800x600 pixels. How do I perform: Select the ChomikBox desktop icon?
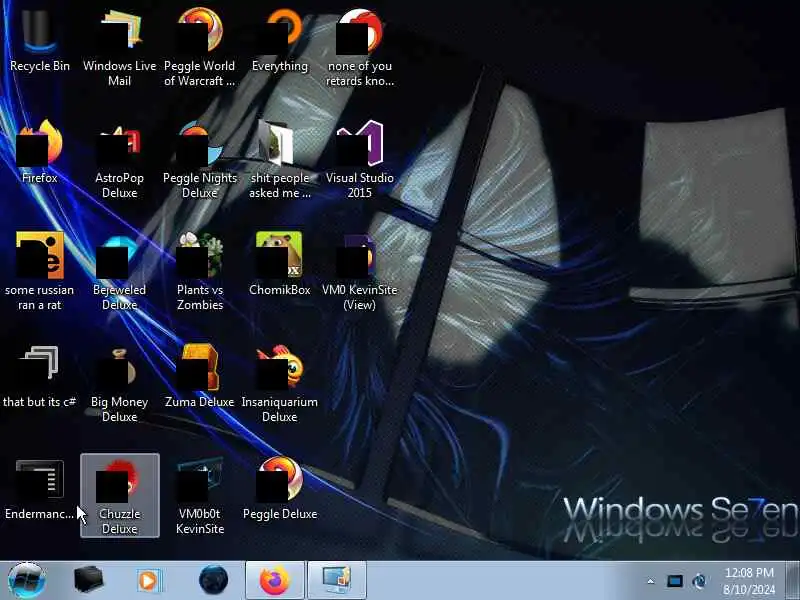280,264
